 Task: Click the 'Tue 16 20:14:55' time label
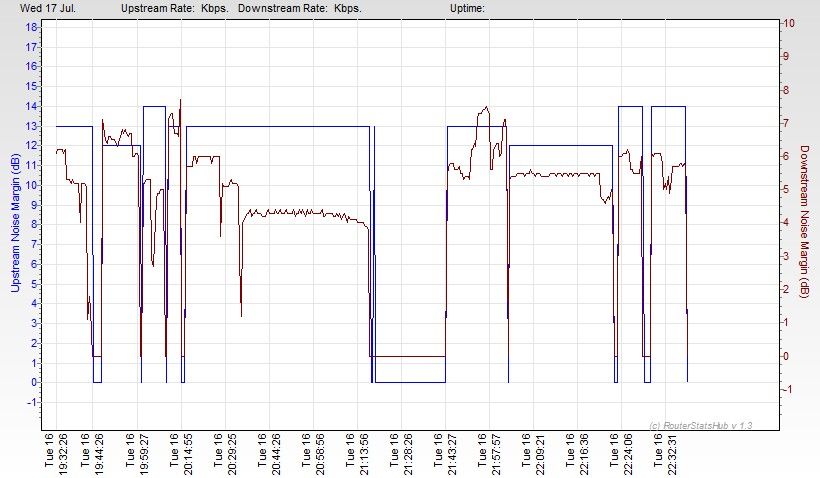[181, 454]
